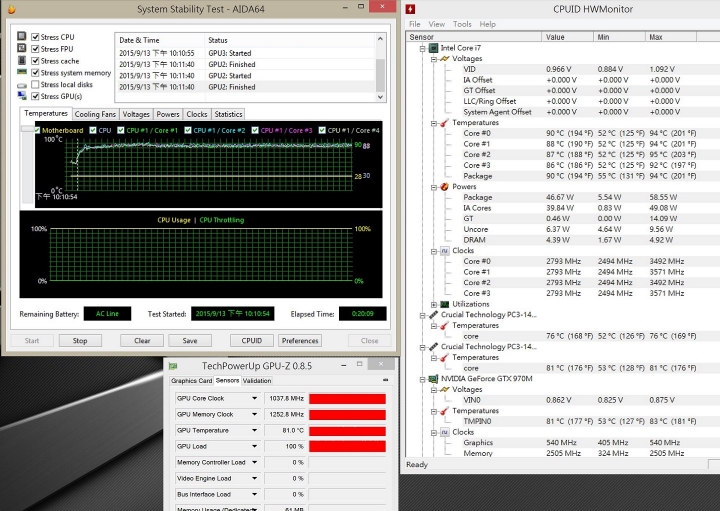720x511 pixels.
Task: Toggle the CPU #1 / Core #1 graph checkbox
Action: [x=121, y=130]
